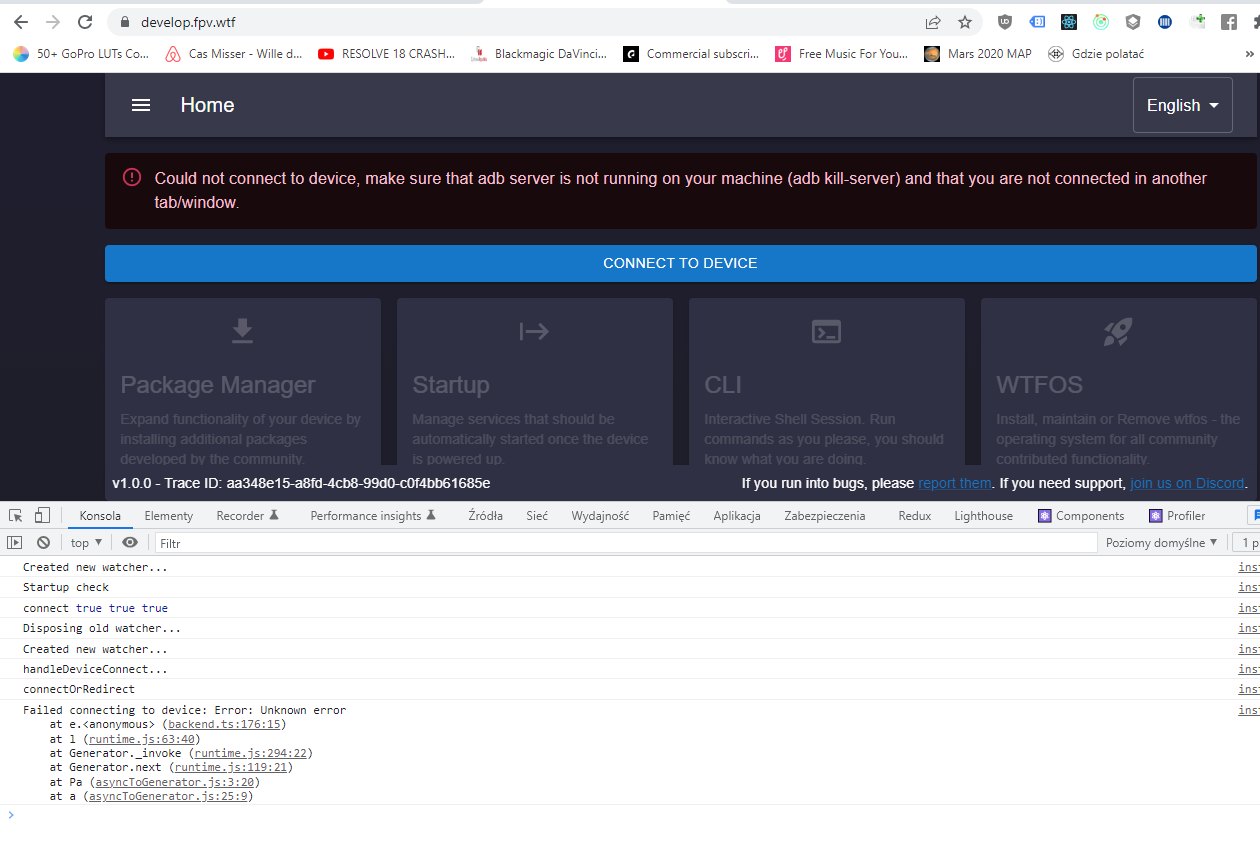Open the 'top' frame context dropdown
This screenshot has height=846, width=1260.
click(x=84, y=541)
